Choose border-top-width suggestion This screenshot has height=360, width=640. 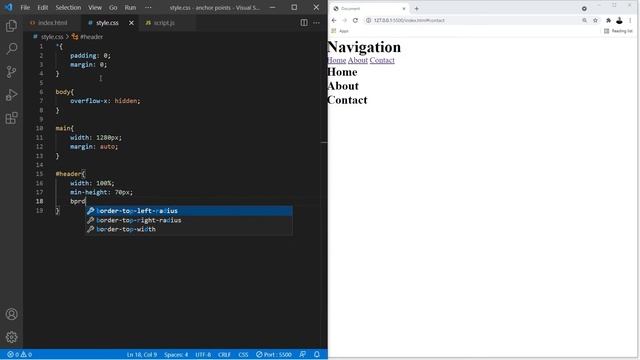pyautogui.click(x=189, y=229)
